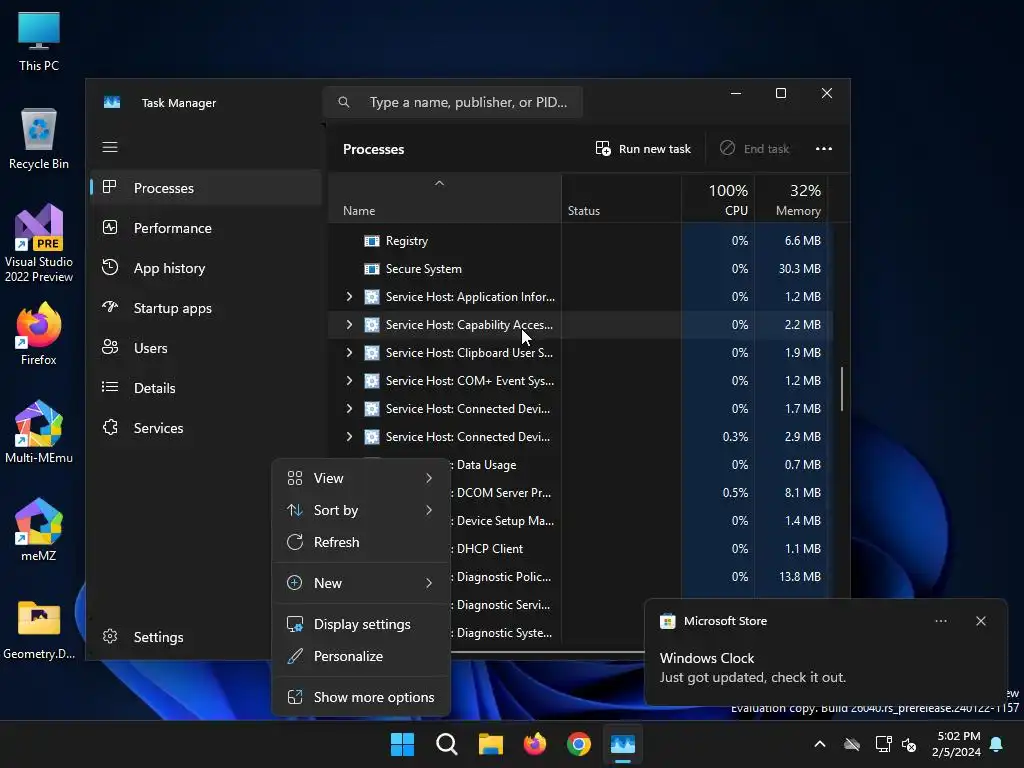Image resolution: width=1024 pixels, height=768 pixels.
Task: Show hidden tray icons chevron
Action: pyautogui.click(x=820, y=744)
